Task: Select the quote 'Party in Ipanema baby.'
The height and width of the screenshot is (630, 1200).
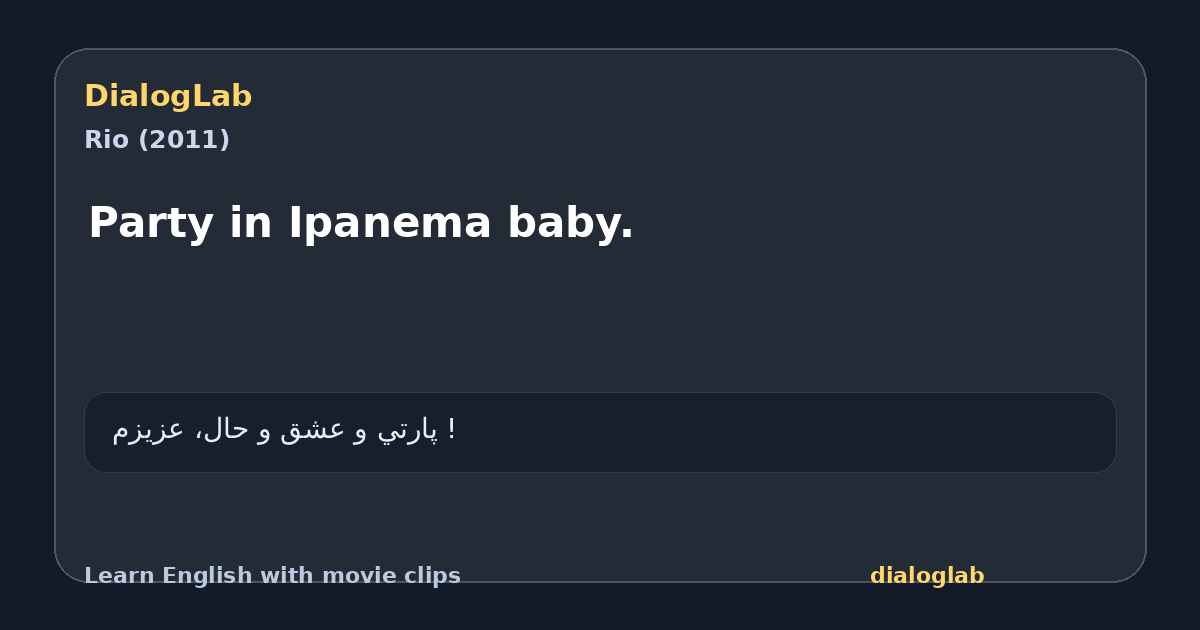Action: [x=361, y=222]
